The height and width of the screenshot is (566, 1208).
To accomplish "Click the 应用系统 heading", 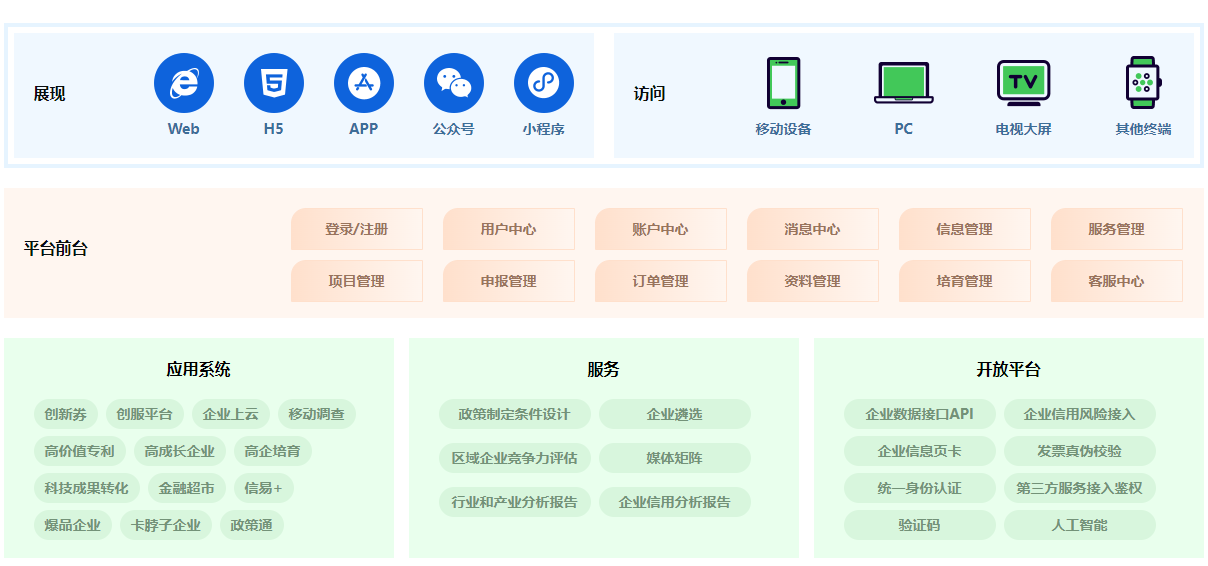I will (199, 370).
